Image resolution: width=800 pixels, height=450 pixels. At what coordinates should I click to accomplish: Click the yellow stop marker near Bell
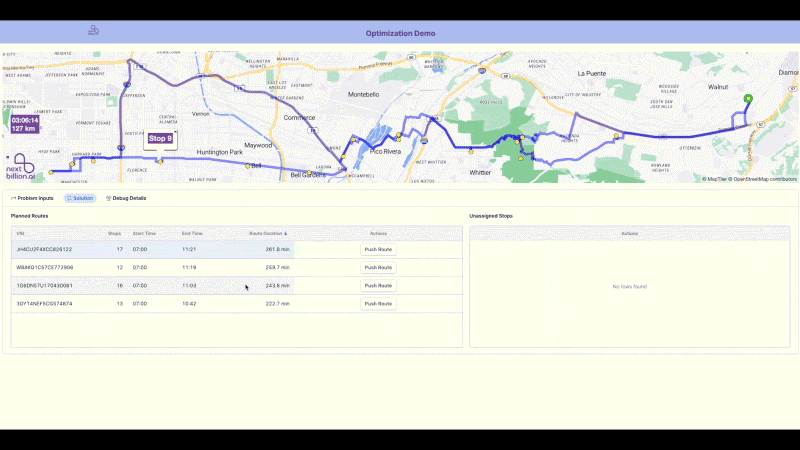[247, 166]
